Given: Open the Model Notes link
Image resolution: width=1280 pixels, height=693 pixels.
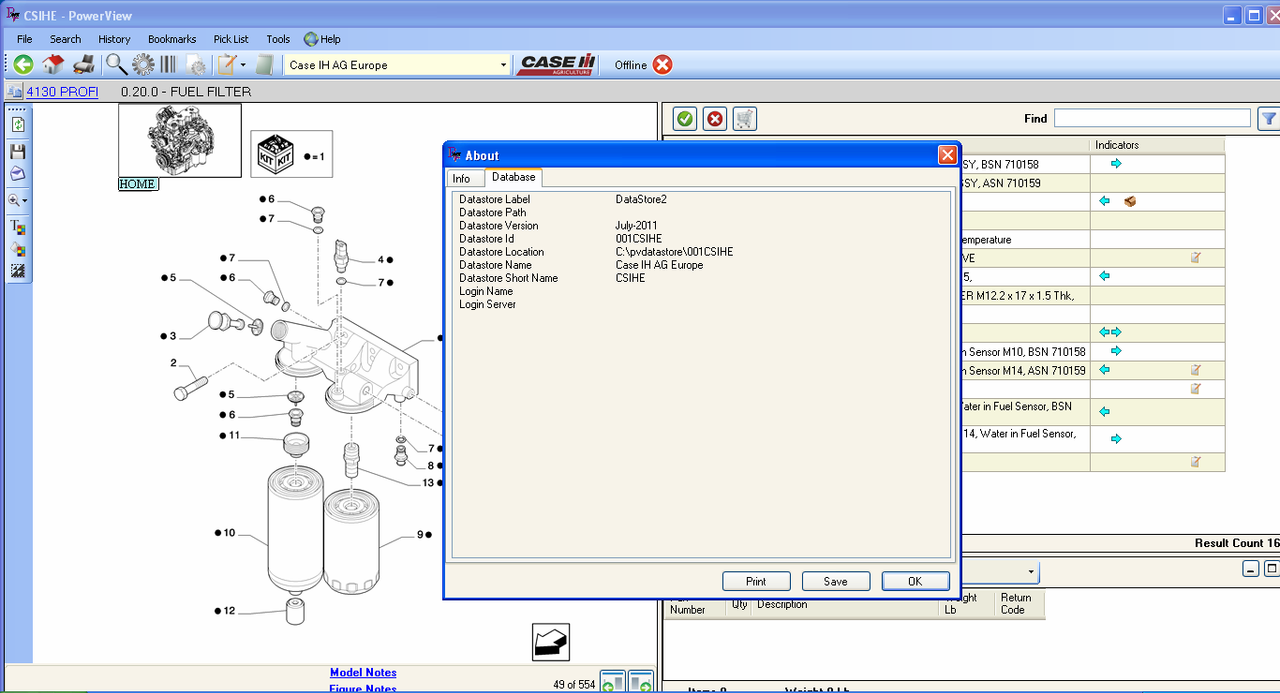Looking at the screenshot, I should pos(363,673).
